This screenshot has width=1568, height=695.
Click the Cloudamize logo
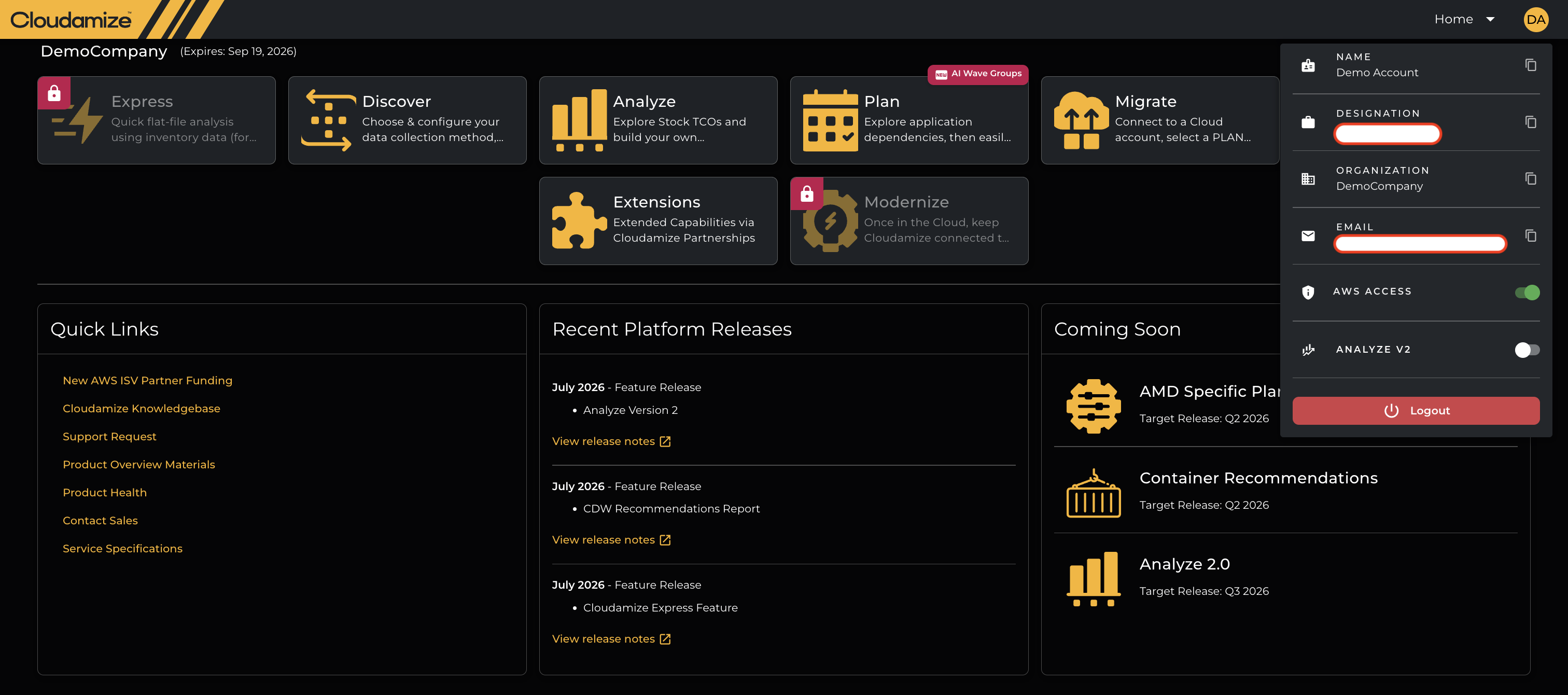[x=71, y=20]
